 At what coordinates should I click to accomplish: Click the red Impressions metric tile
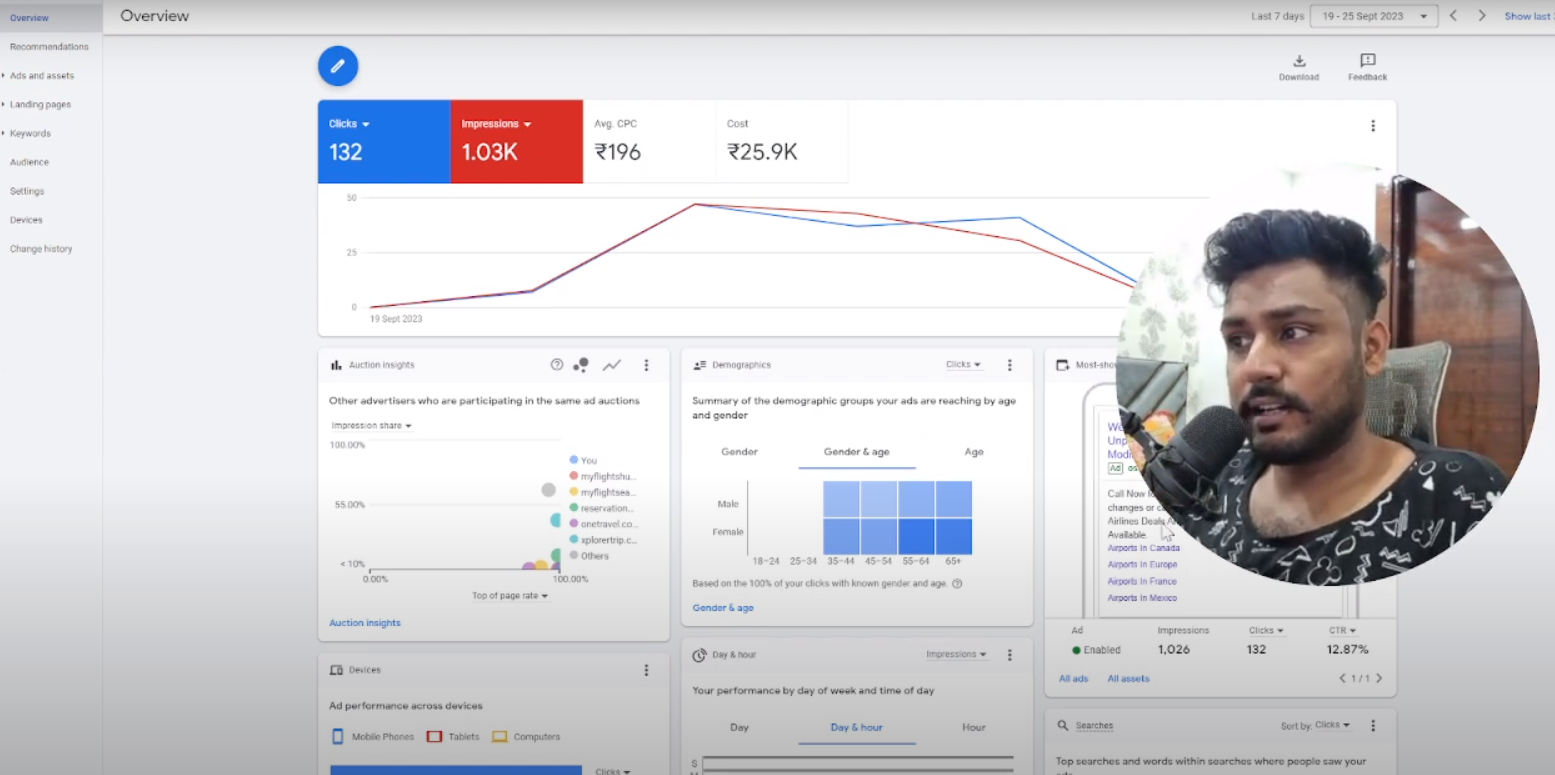(516, 141)
